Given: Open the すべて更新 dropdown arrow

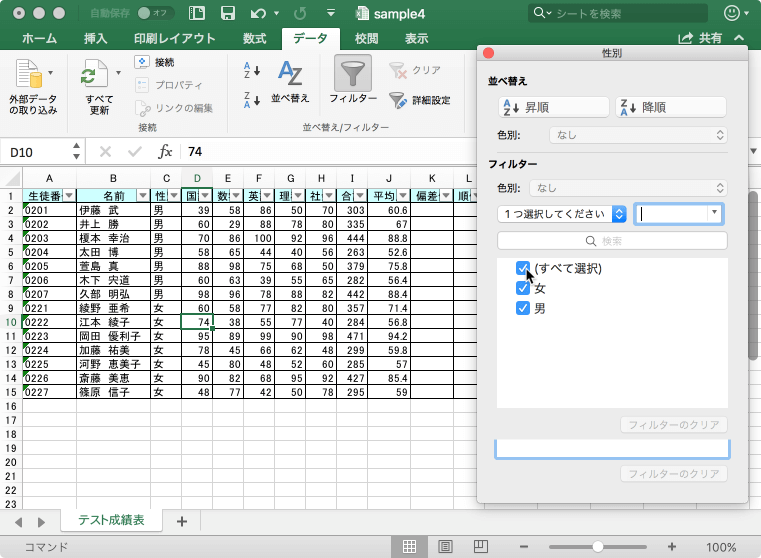Looking at the screenshot, I should coord(118,73).
